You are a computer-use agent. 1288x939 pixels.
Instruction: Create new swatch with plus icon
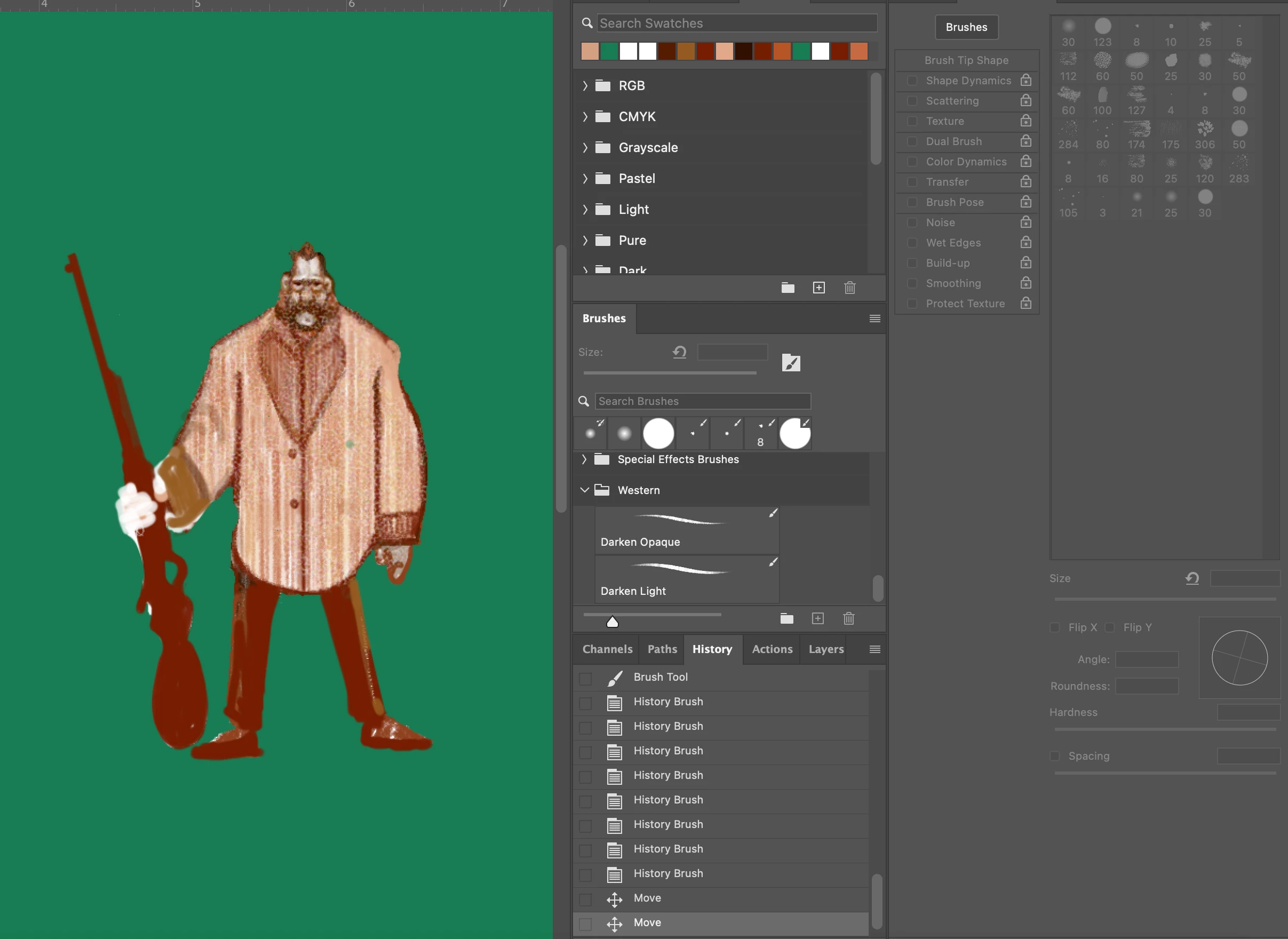click(818, 288)
